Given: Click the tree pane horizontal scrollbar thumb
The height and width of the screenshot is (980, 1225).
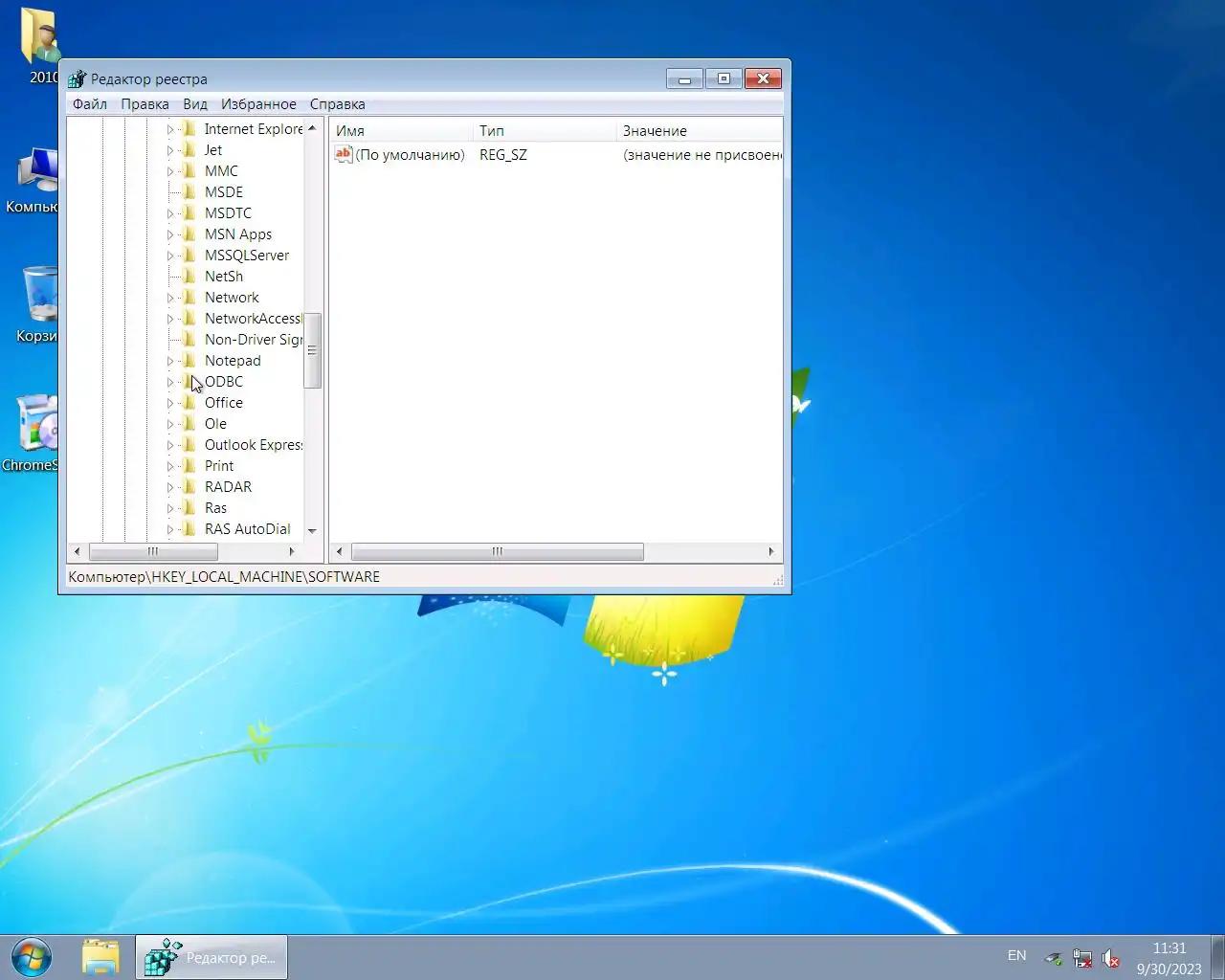Looking at the screenshot, I should tap(153, 551).
